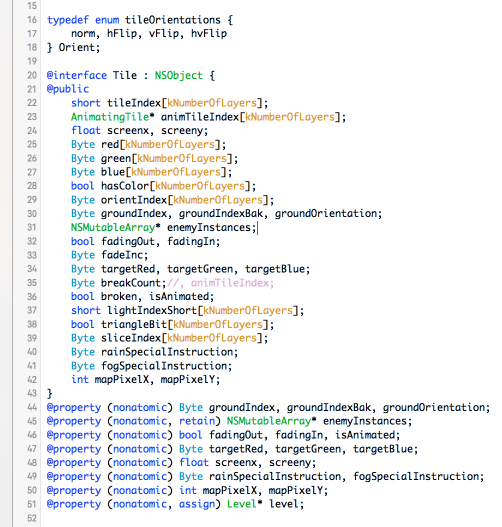Click red array variable on line 25
This screenshot has height=527, width=502.
pos(110,144)
